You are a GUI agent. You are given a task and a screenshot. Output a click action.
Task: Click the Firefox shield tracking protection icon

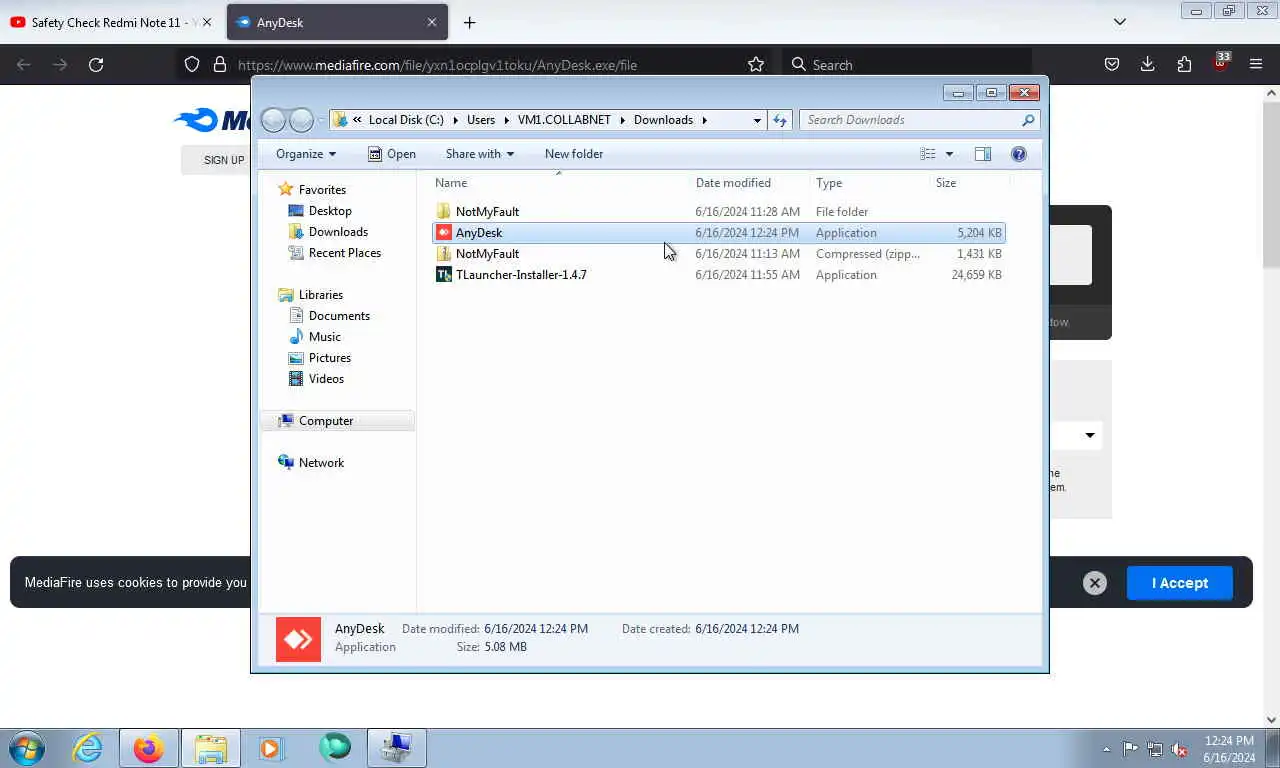click(192, 65)
